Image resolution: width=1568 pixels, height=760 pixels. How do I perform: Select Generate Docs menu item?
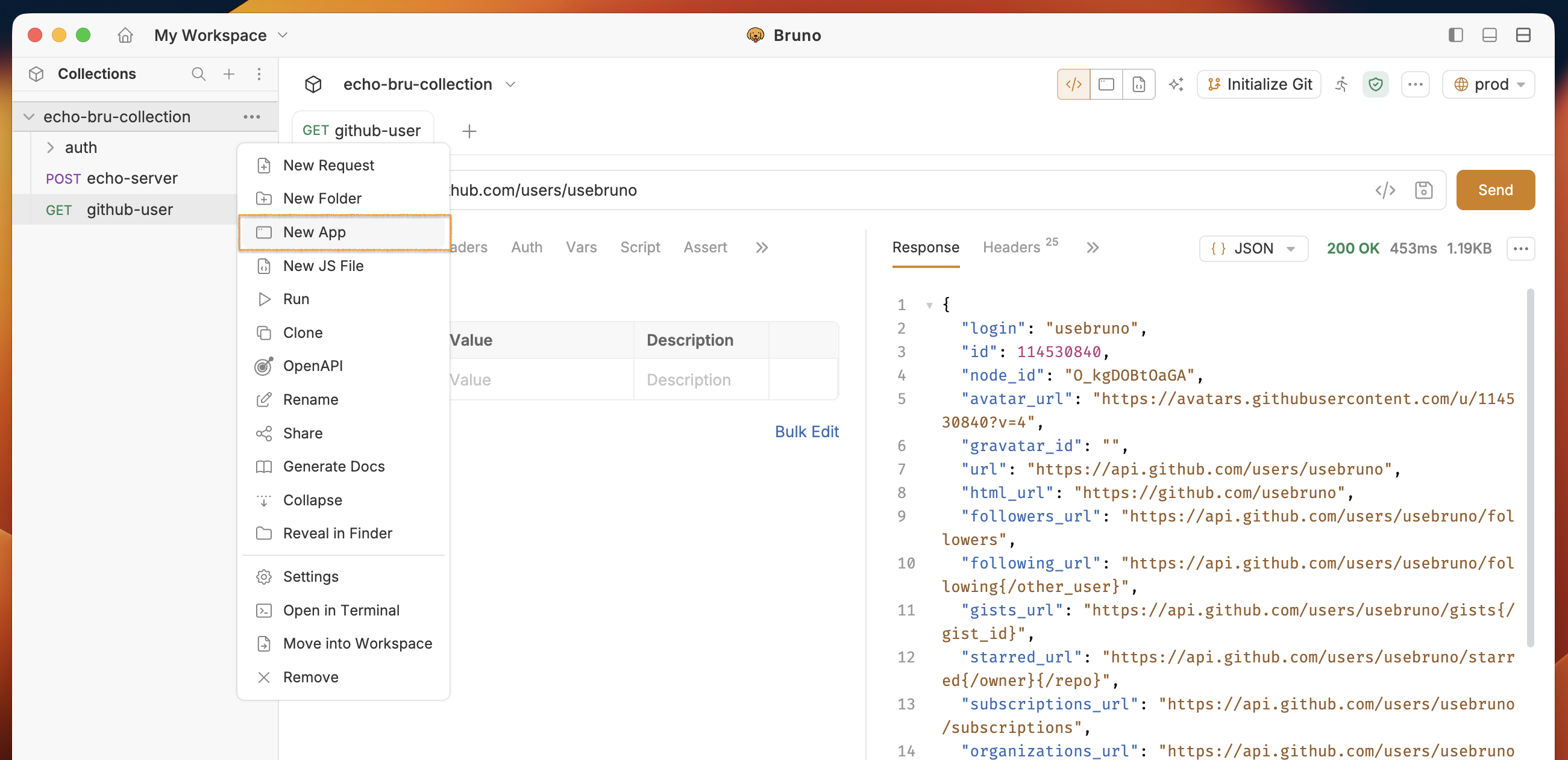344,467
